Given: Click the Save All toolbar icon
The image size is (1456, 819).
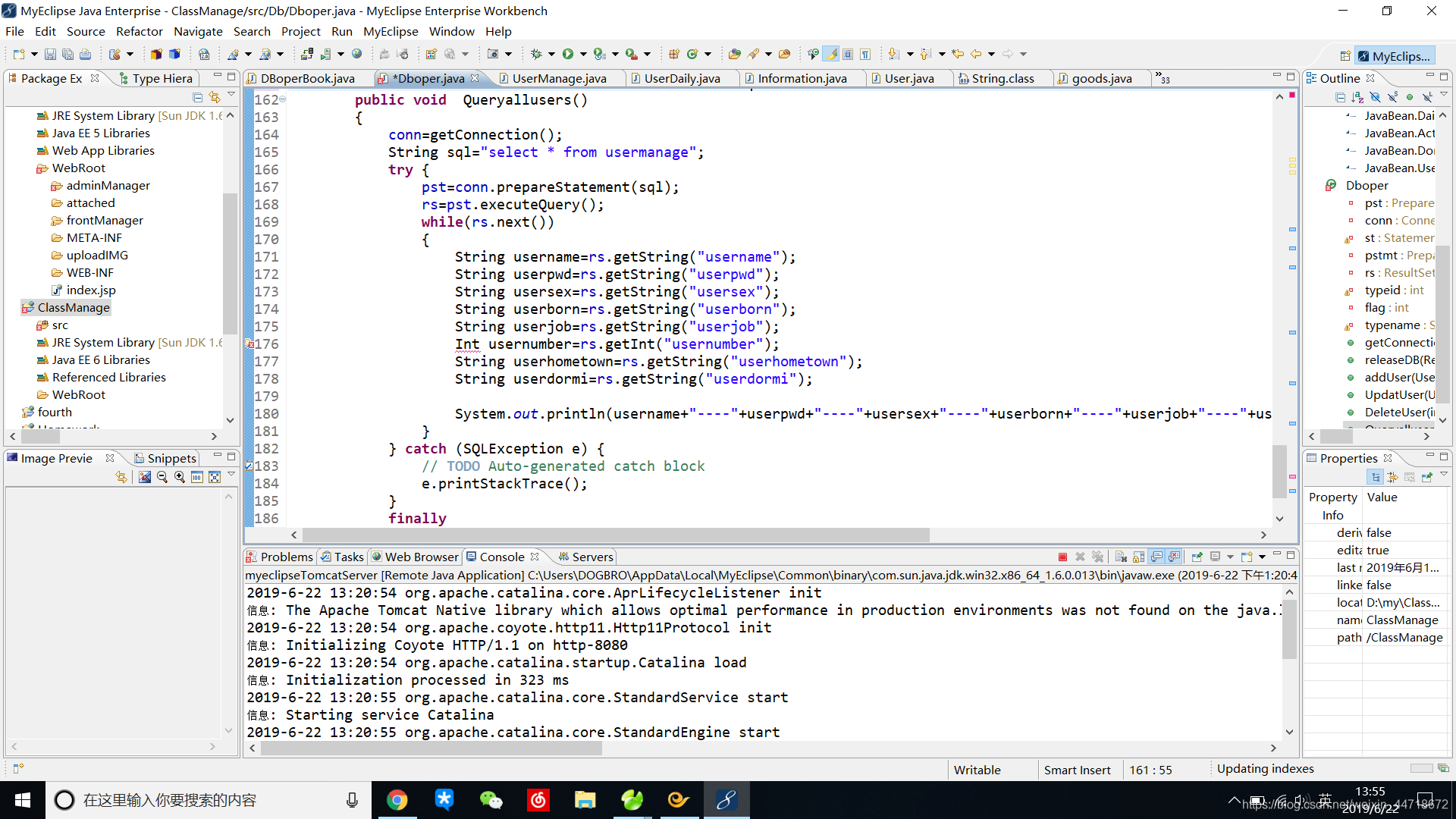Looking at the screenshot, I should [x=67, y=54].
